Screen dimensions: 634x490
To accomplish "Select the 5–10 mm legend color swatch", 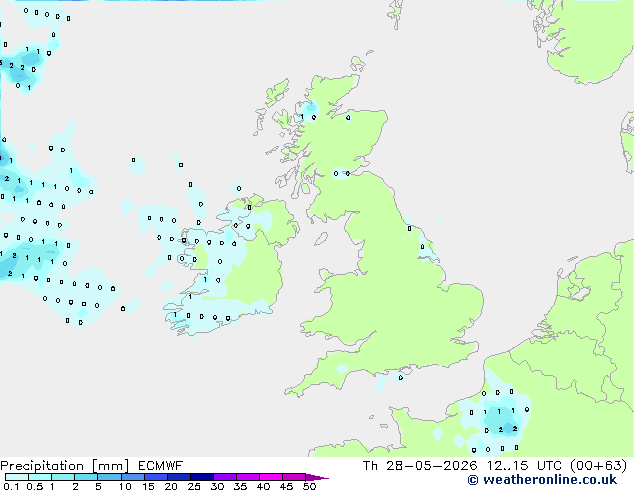I will pos(109,477).
